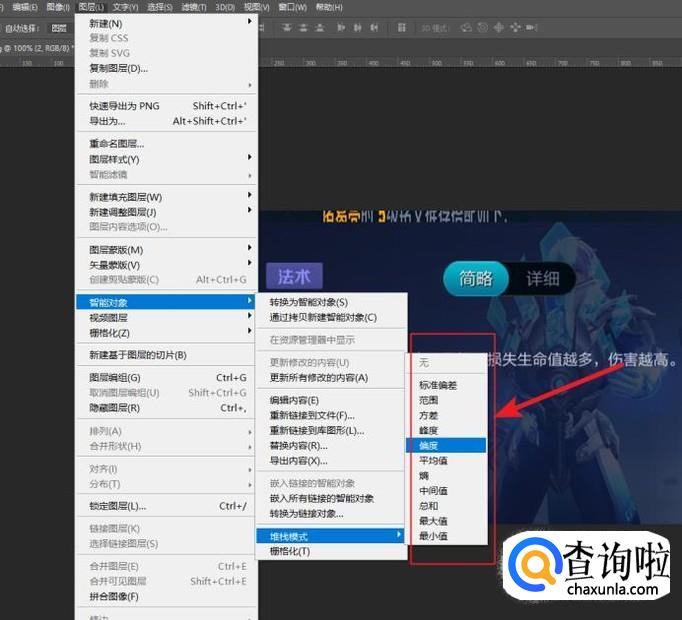Choose 重新链接到文件(F)...
682x620 pixels.
[x=331, y=416]
